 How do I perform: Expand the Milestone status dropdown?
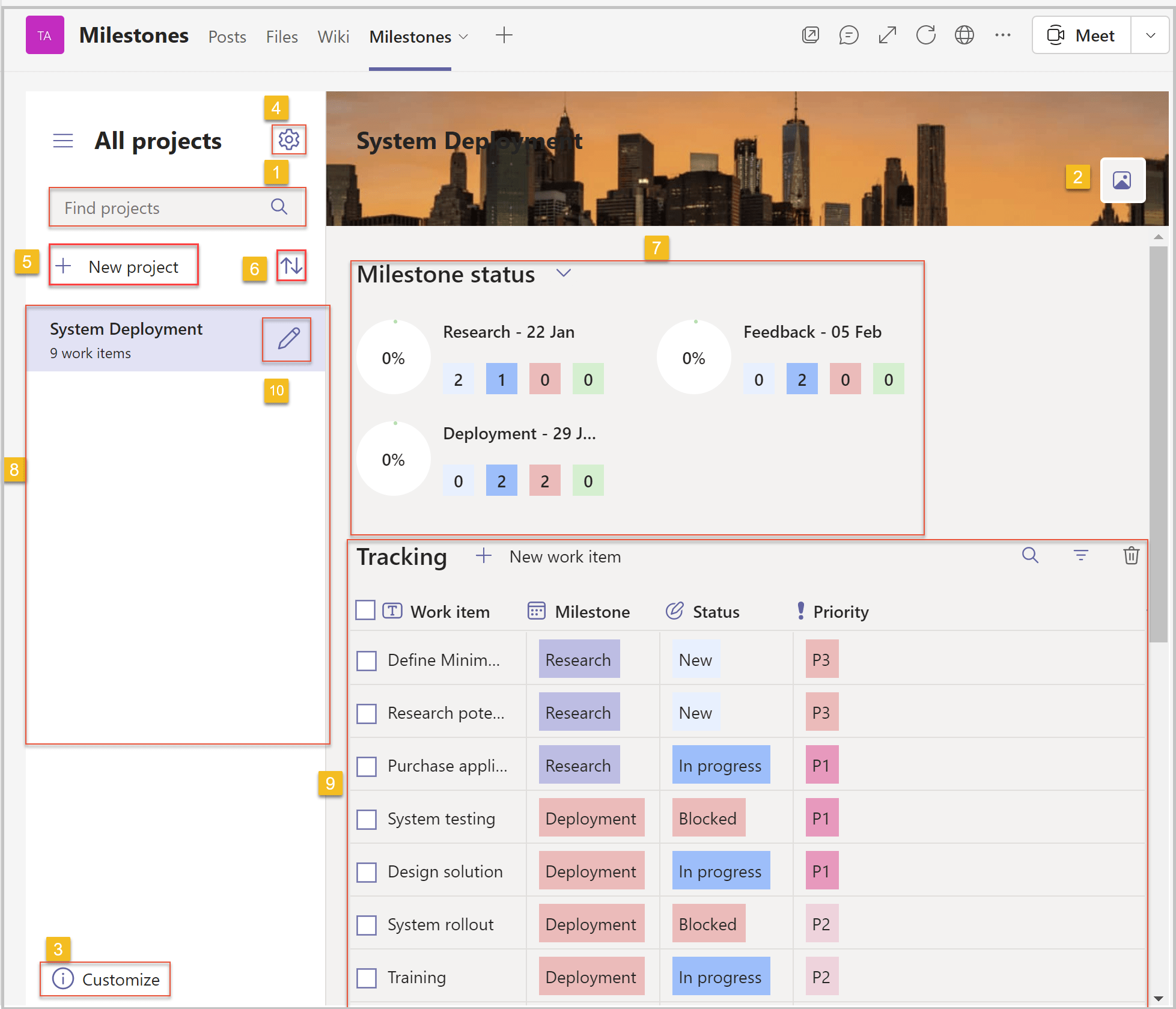(x=563, y=273)
